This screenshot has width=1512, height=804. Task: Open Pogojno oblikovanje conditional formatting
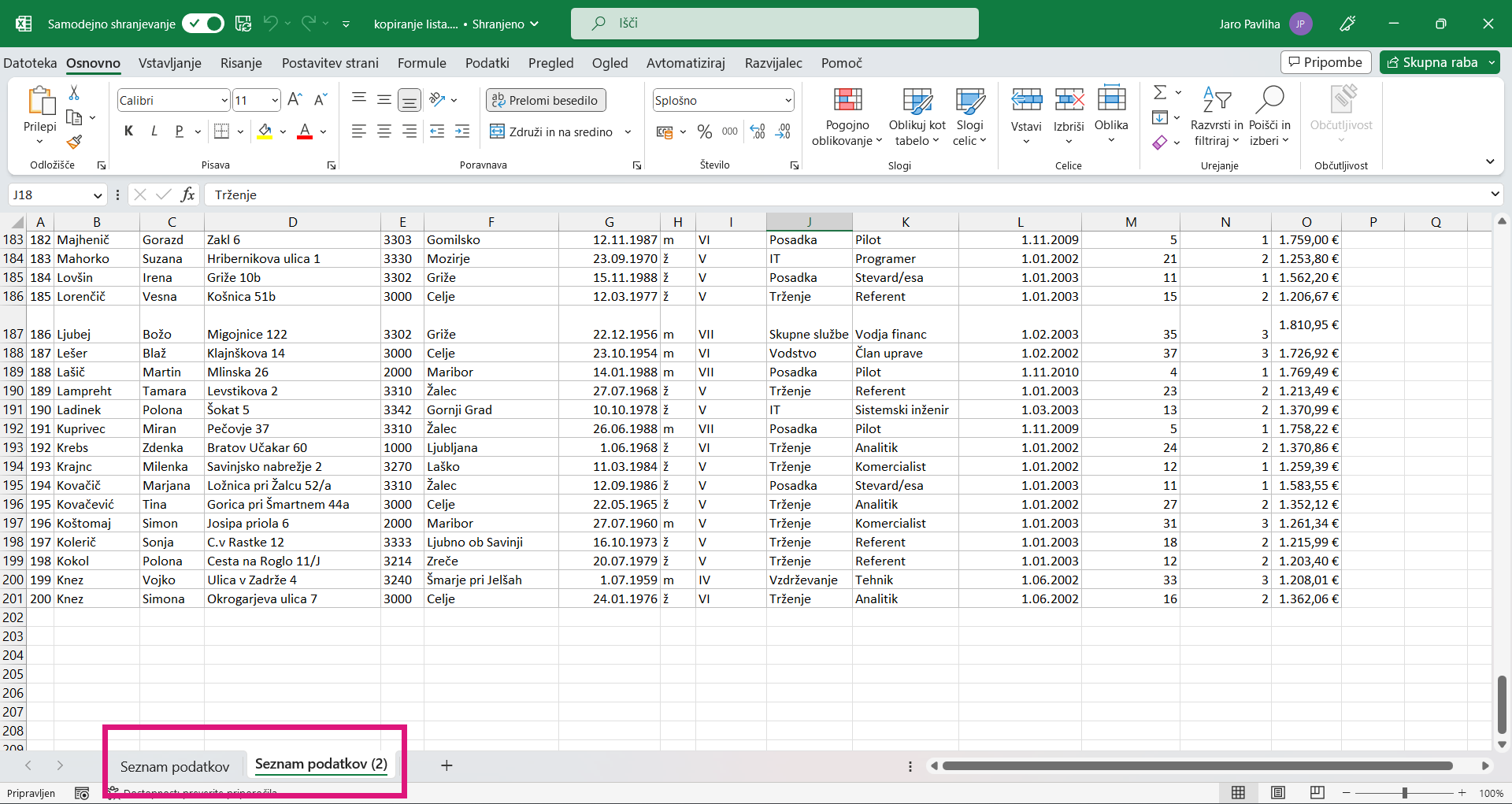[x=847, y=117]
